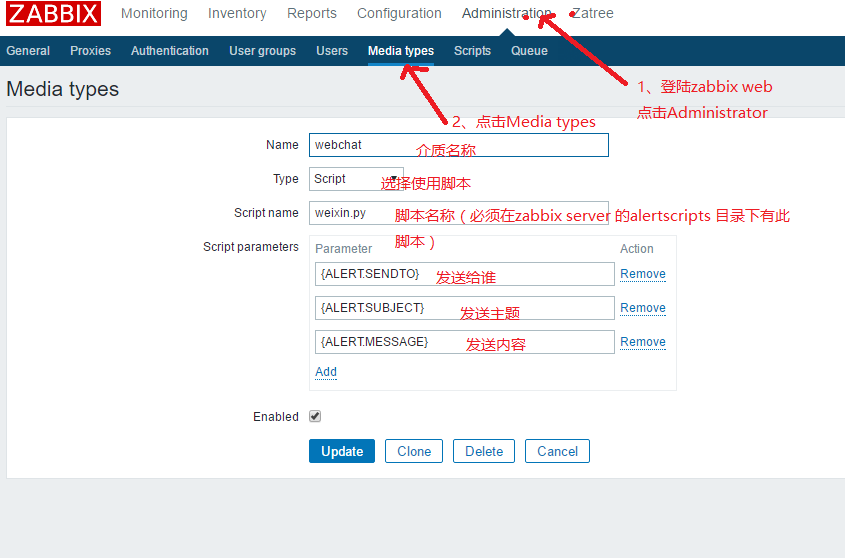Switch to the General submenu tab
845x558 pixels.
(28, 51)
